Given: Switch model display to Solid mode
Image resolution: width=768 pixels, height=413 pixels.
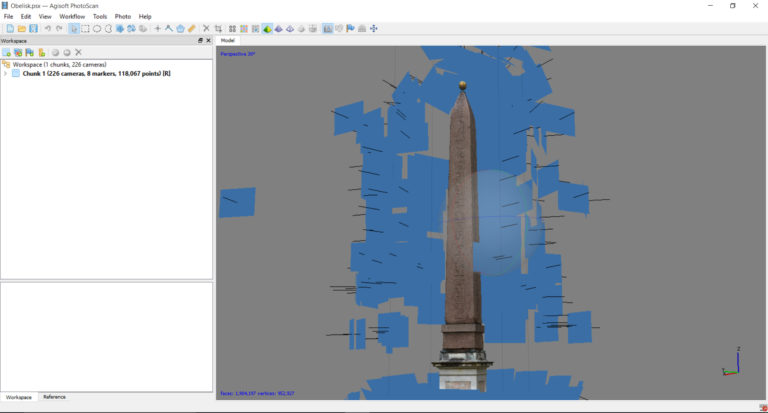Looking at the screenshot, I should pos(279,28).
